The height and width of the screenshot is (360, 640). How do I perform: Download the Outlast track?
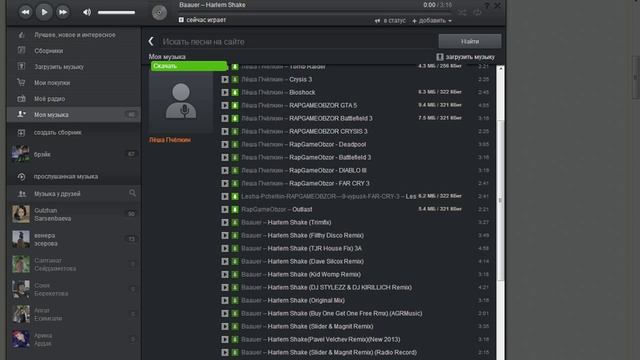[235, 209]
